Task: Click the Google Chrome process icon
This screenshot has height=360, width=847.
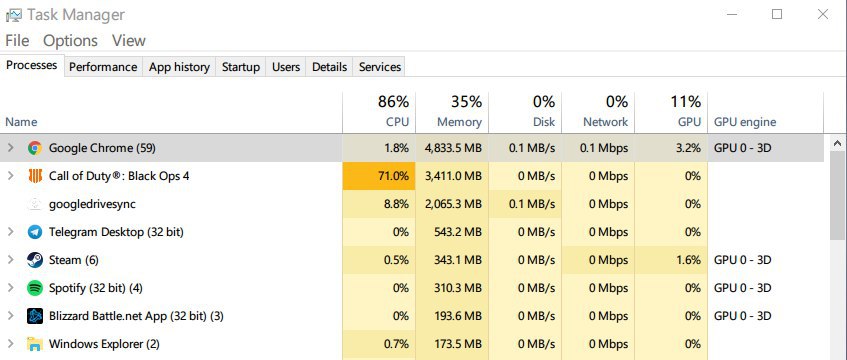Action: [35, 148]
